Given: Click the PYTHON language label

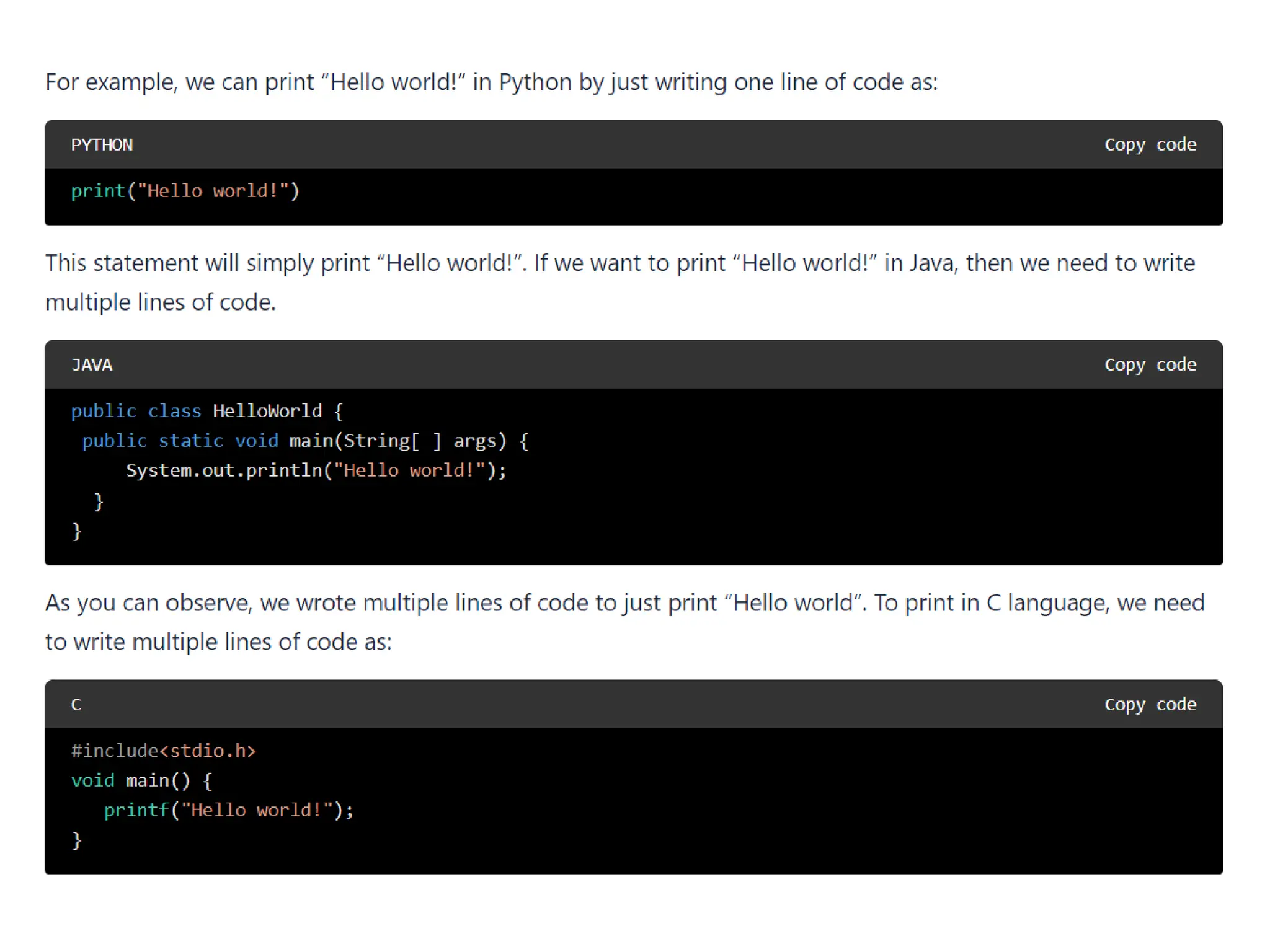Looking at the screenshot, I should (102, 145).
